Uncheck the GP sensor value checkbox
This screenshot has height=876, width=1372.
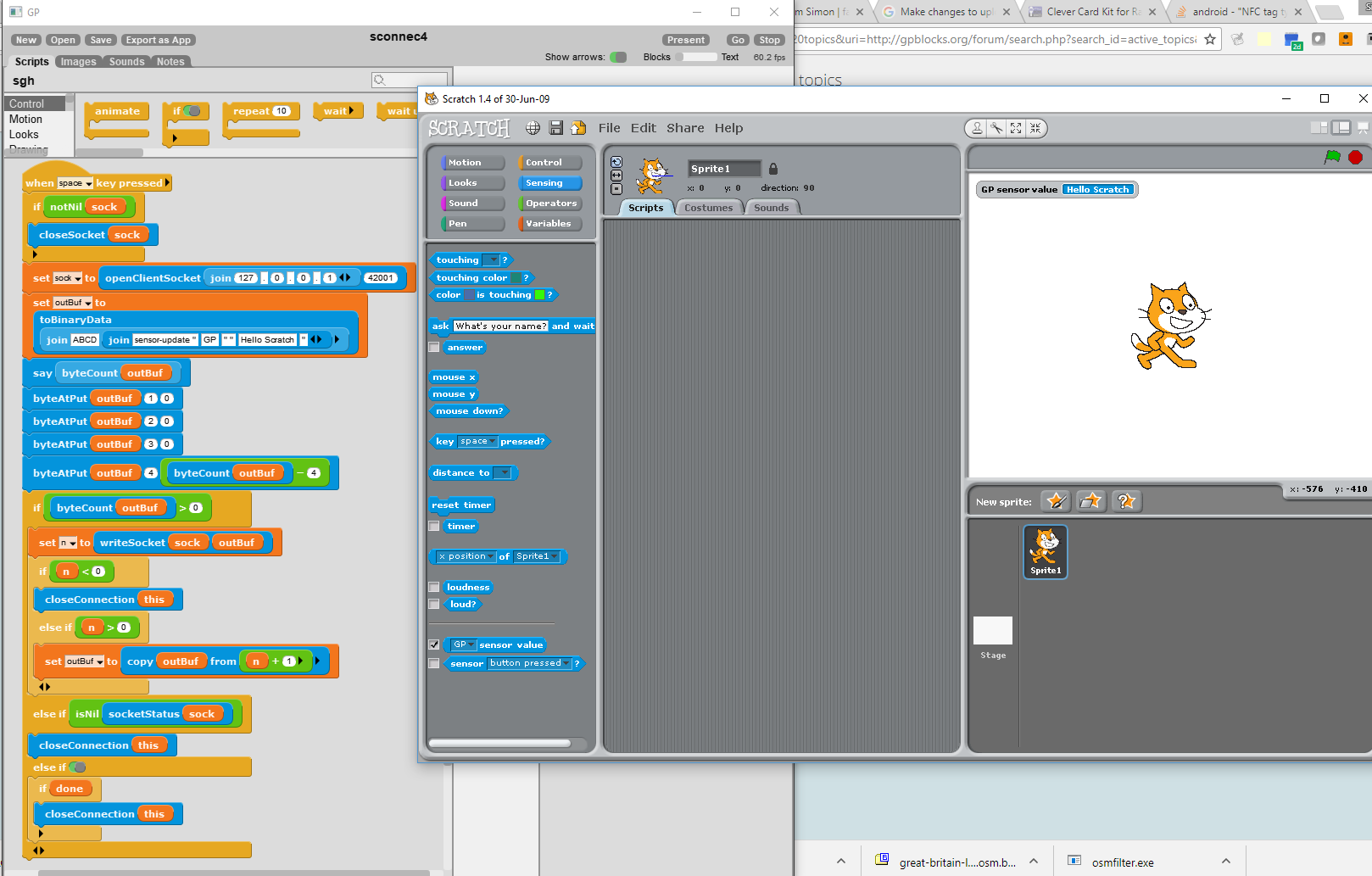tap(434, 644)
